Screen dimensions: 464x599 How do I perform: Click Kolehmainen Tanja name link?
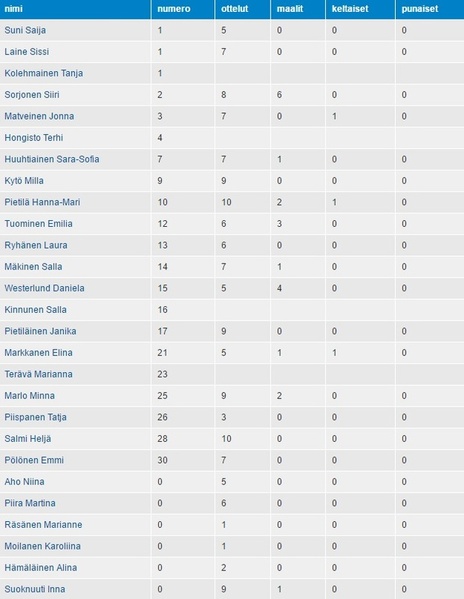44,73
